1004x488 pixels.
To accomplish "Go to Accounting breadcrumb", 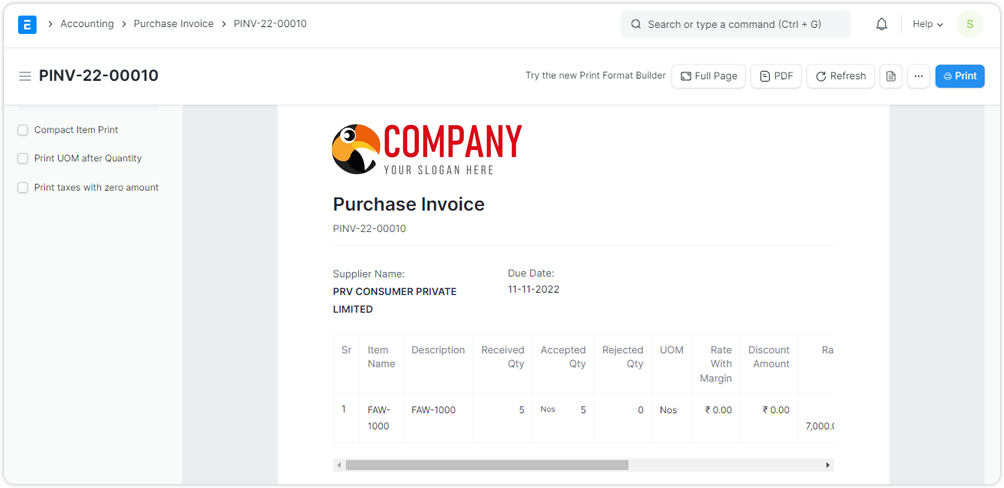I will [x=87, y=24].
